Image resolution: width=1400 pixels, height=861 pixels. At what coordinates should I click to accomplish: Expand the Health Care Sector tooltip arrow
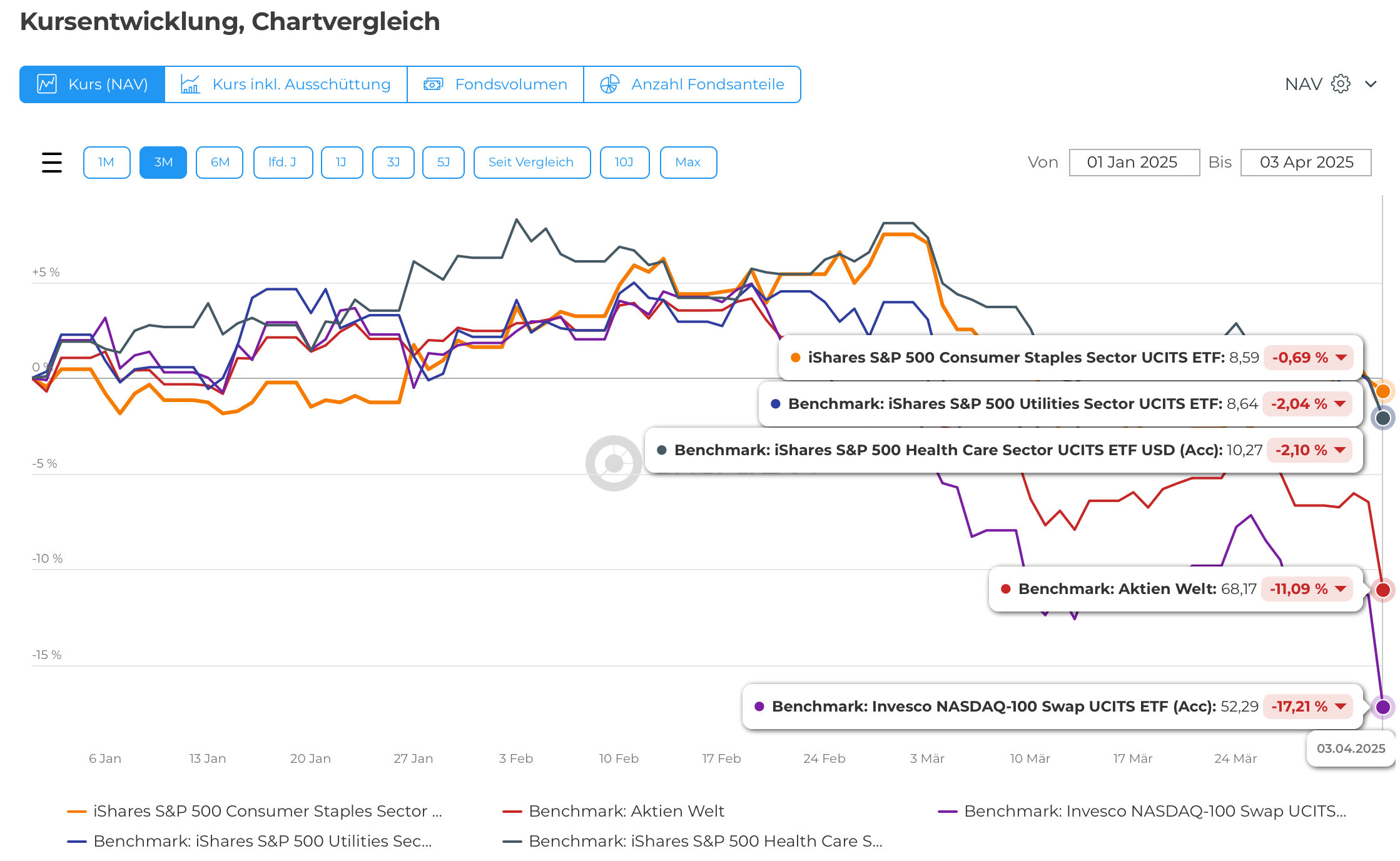point(1340,450)
